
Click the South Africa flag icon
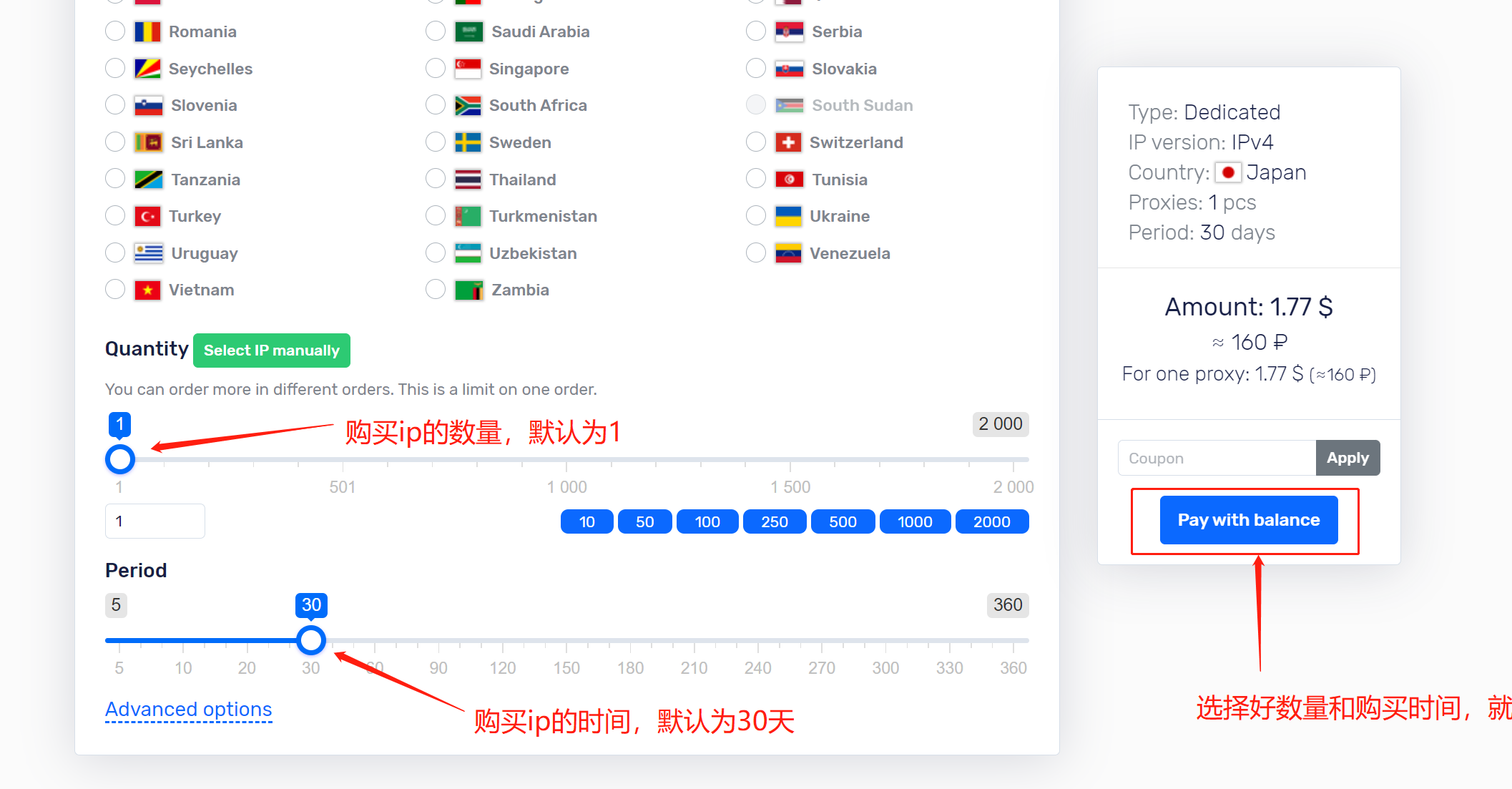point(468,106)
